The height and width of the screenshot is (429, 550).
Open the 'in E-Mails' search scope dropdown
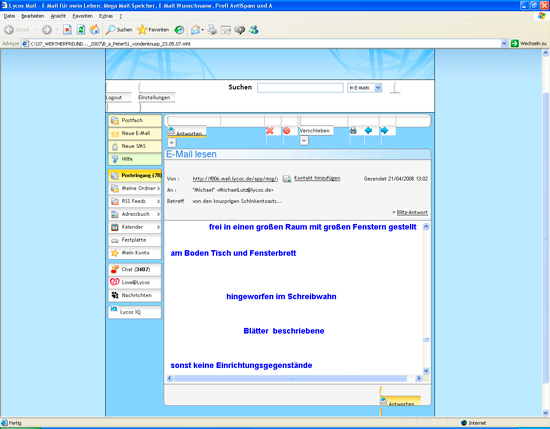tap(364, 88)
